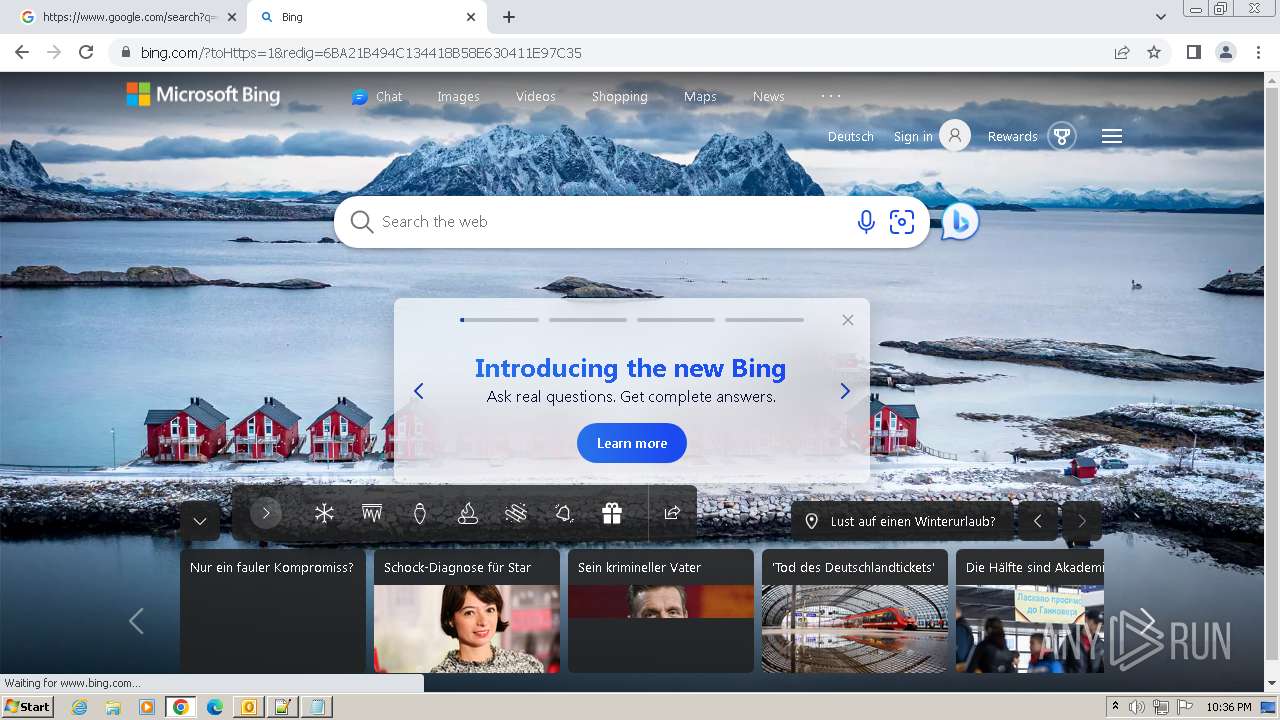Open the Videos menu item
The height and width of the screenshot is (720, 1280).
click(x=536, y=97)
